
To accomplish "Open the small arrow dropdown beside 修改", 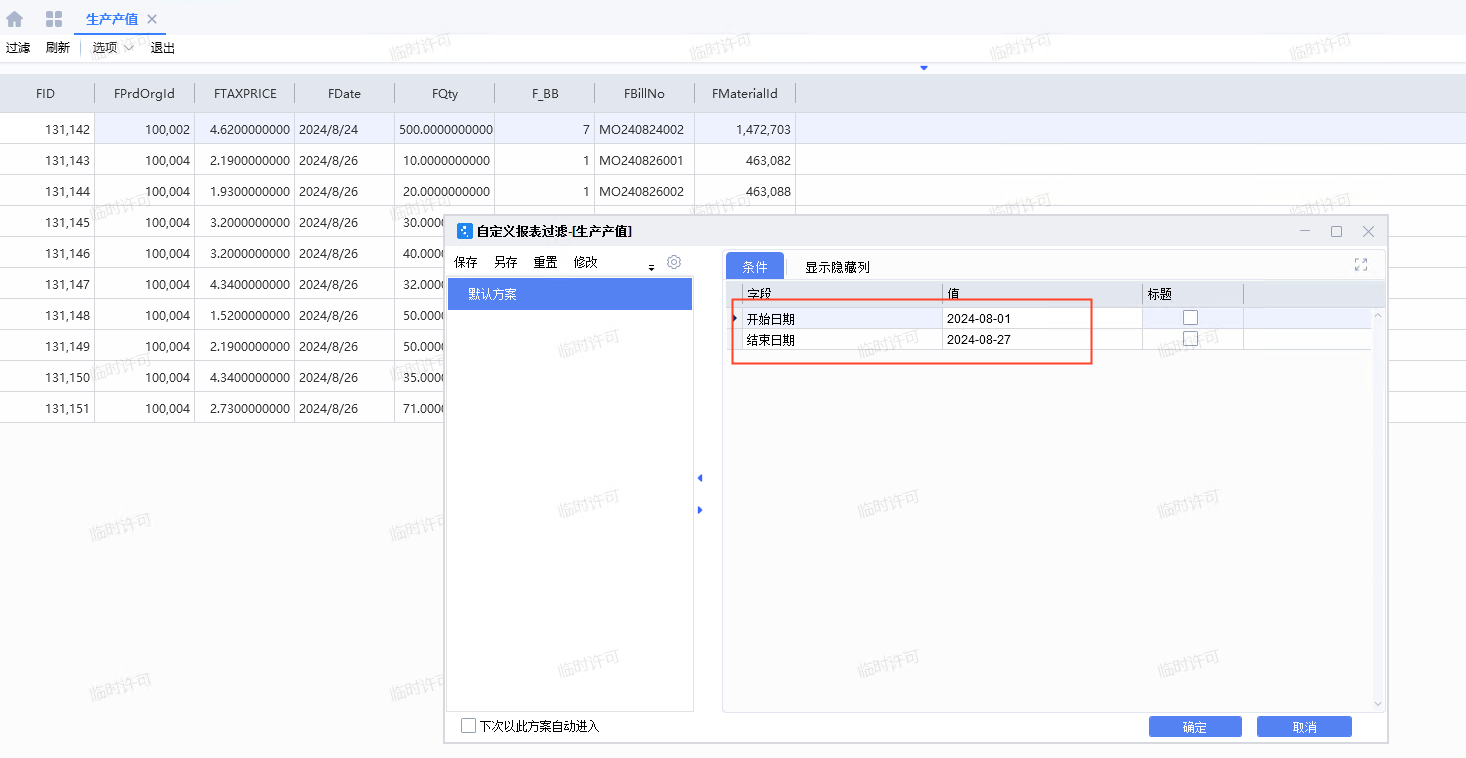I will click(x=652, y=267).
